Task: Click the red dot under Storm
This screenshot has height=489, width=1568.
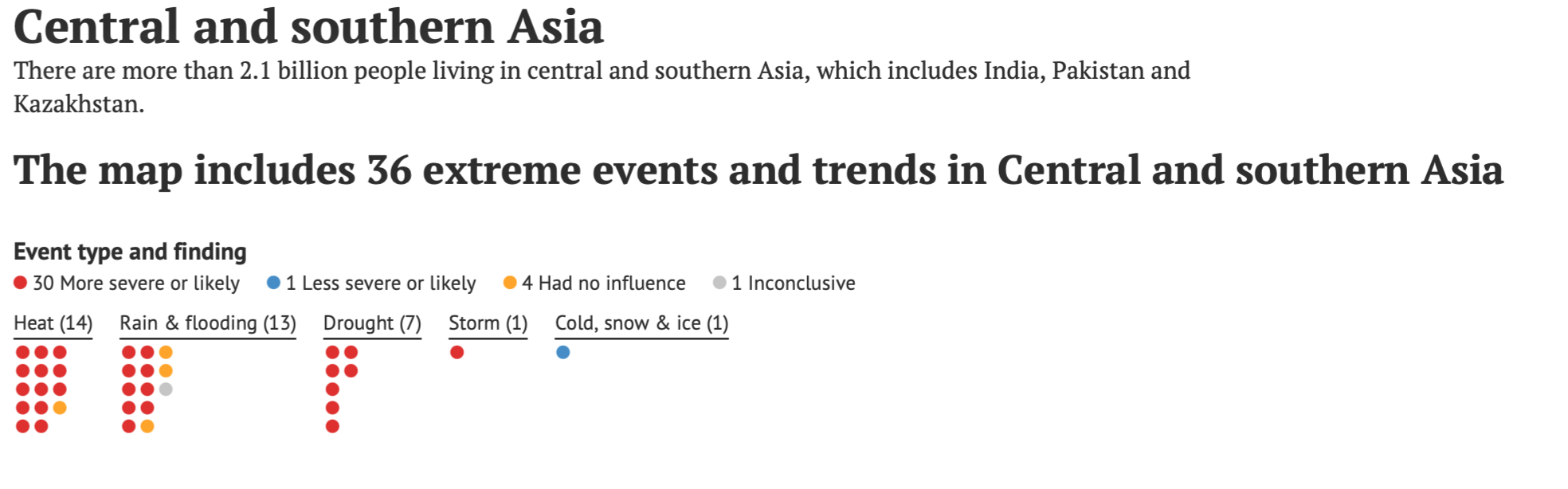Action: 457,352
